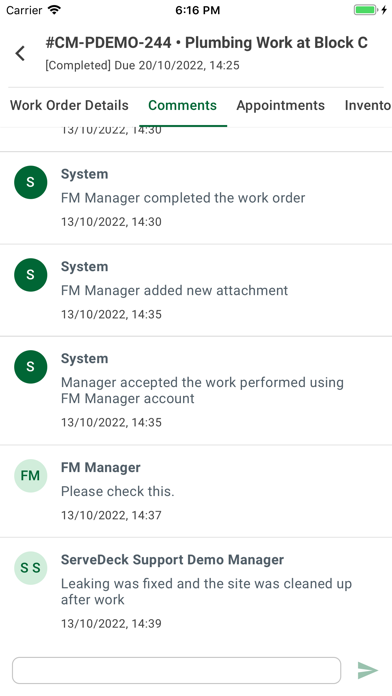Open the Work Order Details tab

tap(69, 105)
